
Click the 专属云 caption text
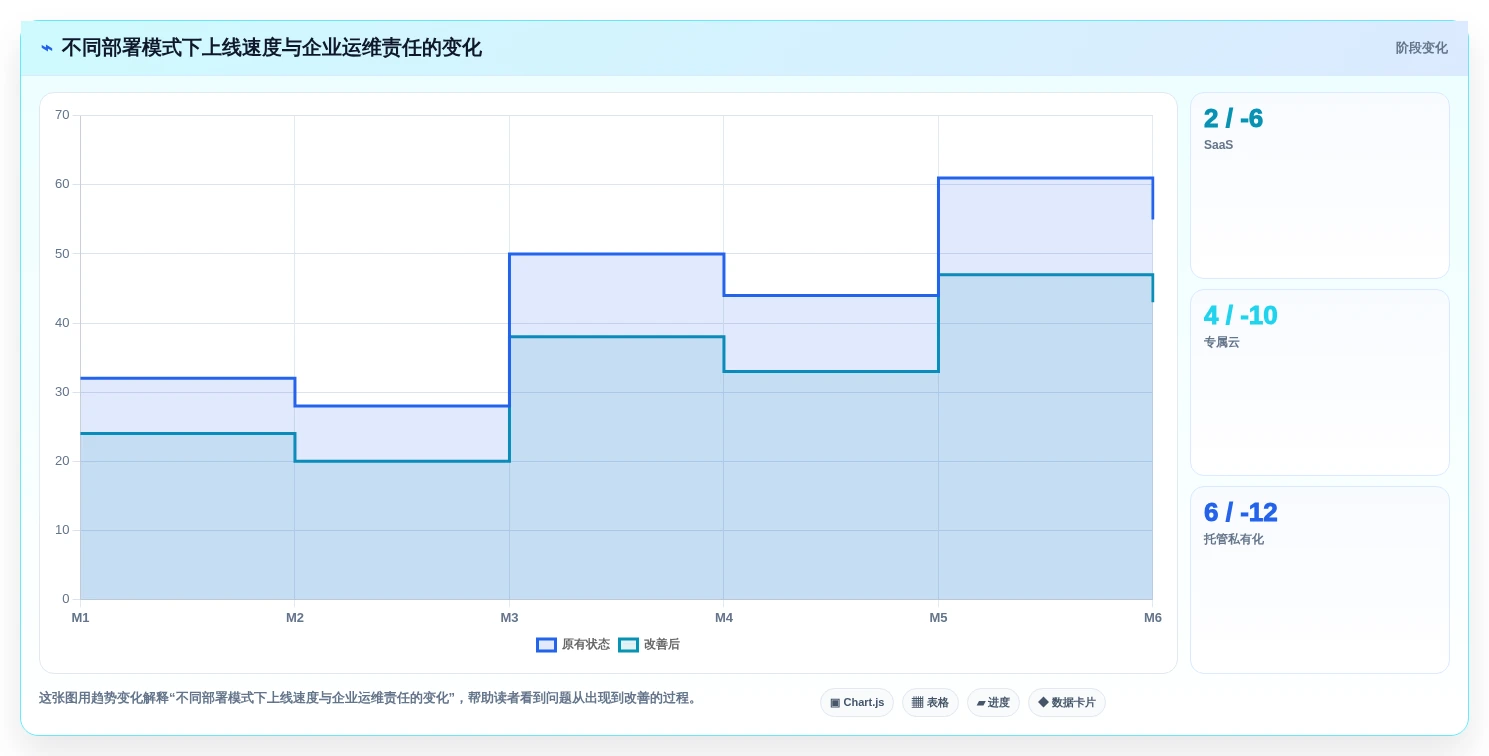(x=1221, y=342)
